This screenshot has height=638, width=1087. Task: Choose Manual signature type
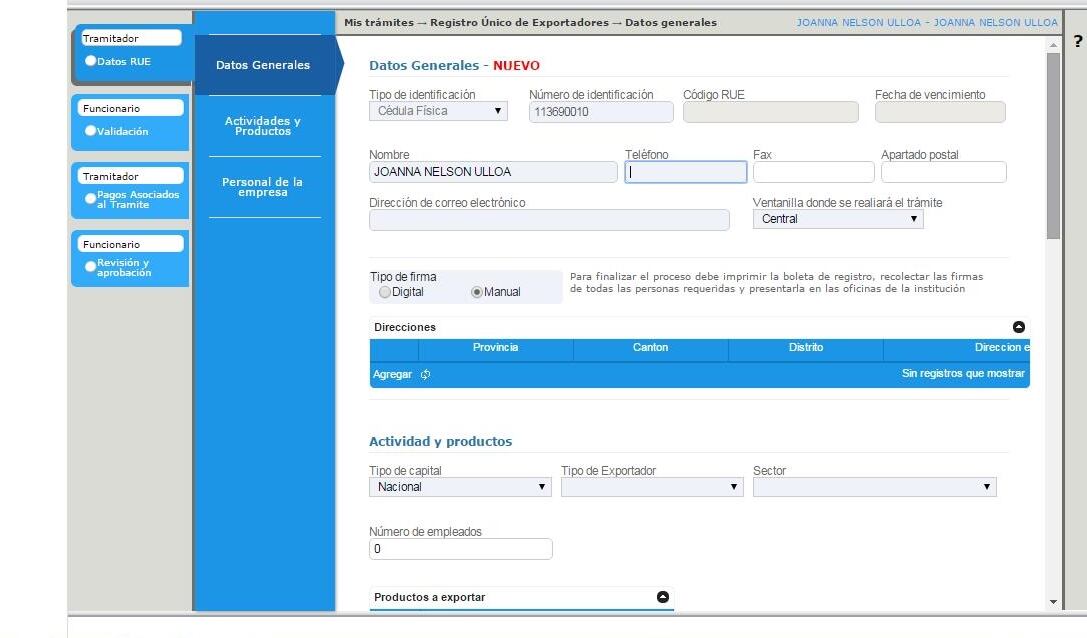click(476, 293)
